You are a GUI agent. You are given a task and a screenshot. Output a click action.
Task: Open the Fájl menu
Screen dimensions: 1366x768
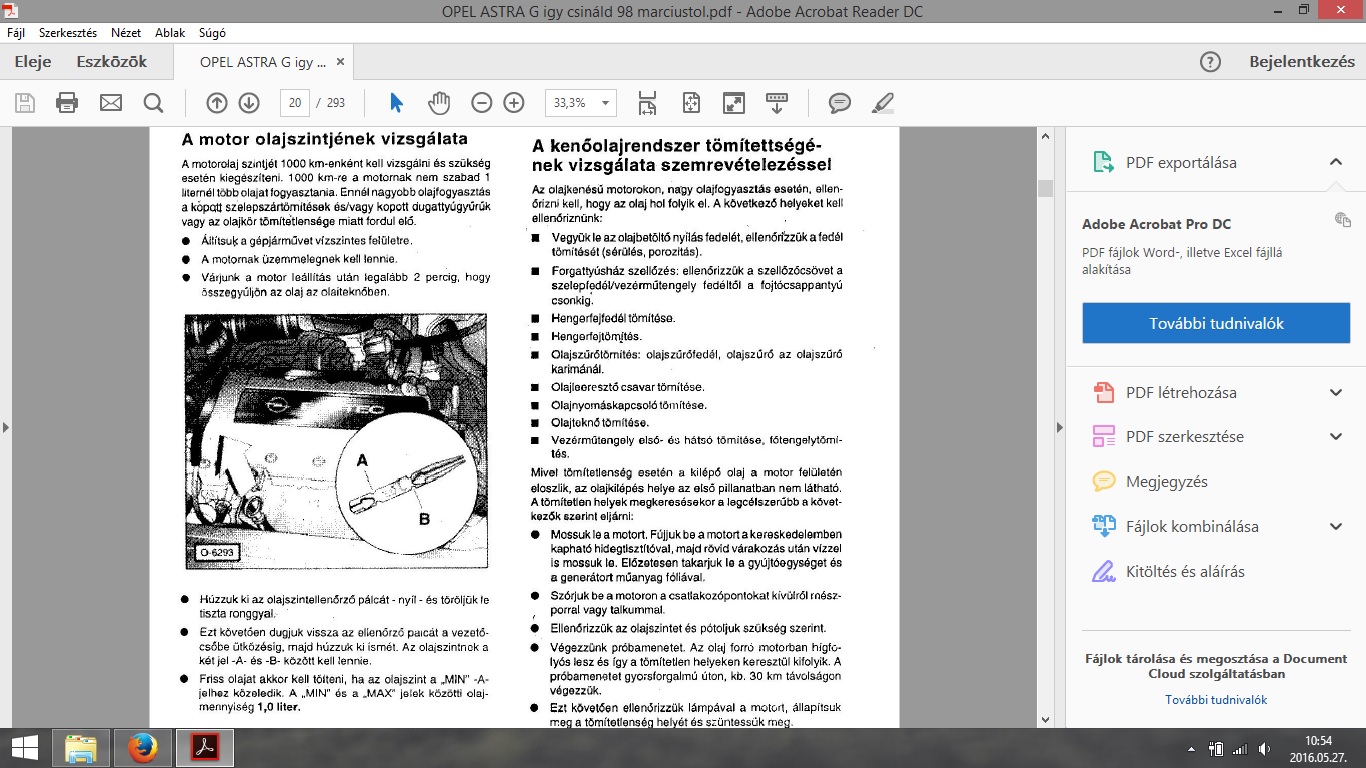[17, 32]
